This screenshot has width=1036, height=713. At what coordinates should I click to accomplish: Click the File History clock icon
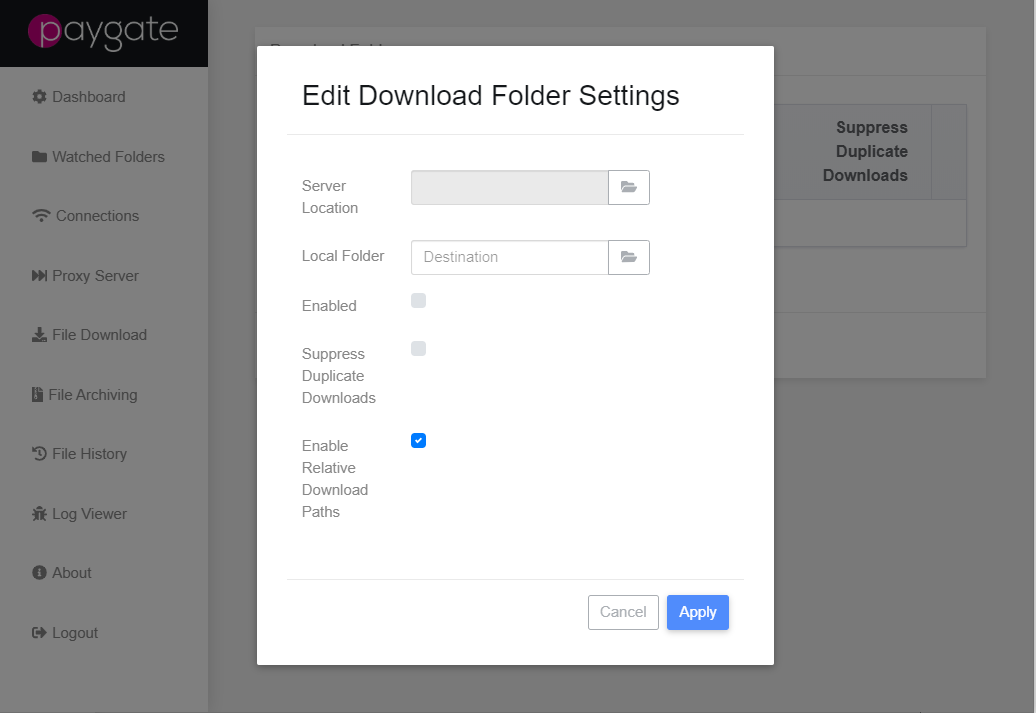(x=40, y=454)
